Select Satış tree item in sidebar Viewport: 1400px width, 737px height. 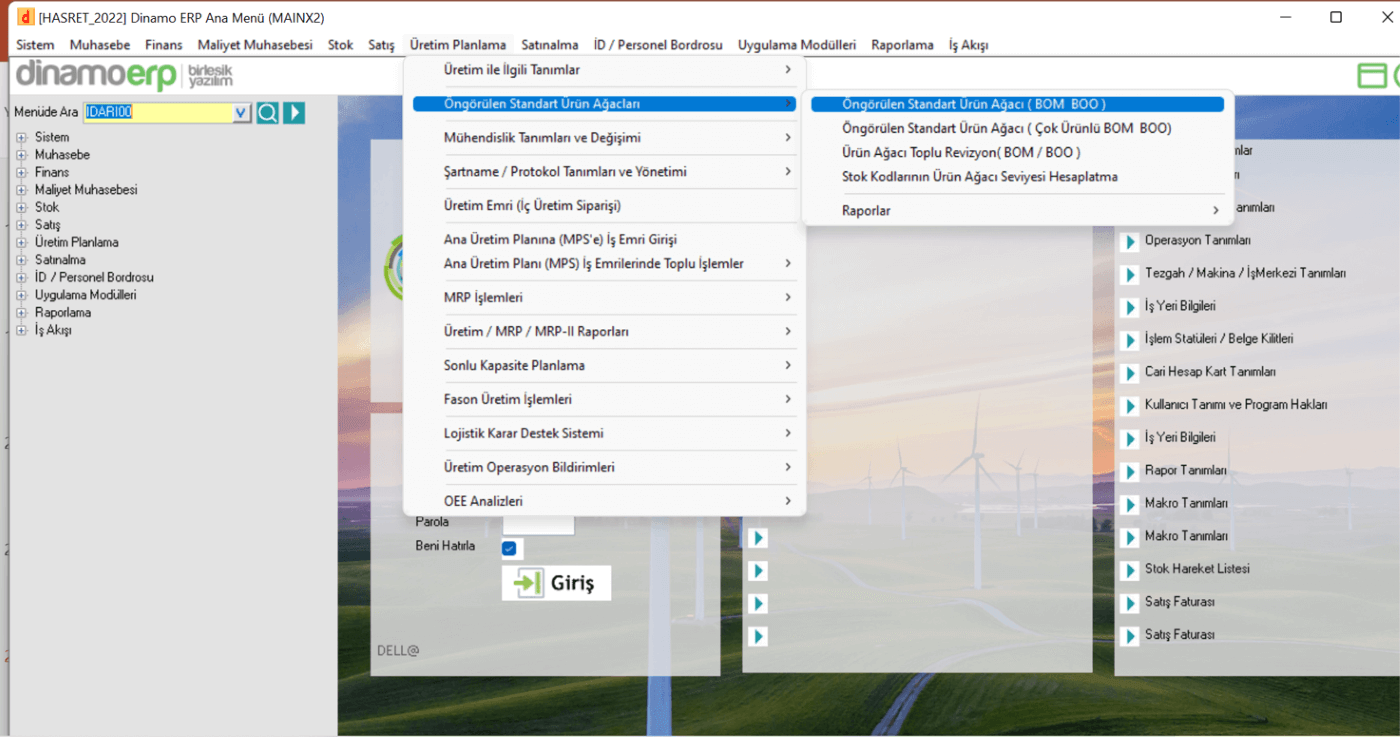click(47, 225)
